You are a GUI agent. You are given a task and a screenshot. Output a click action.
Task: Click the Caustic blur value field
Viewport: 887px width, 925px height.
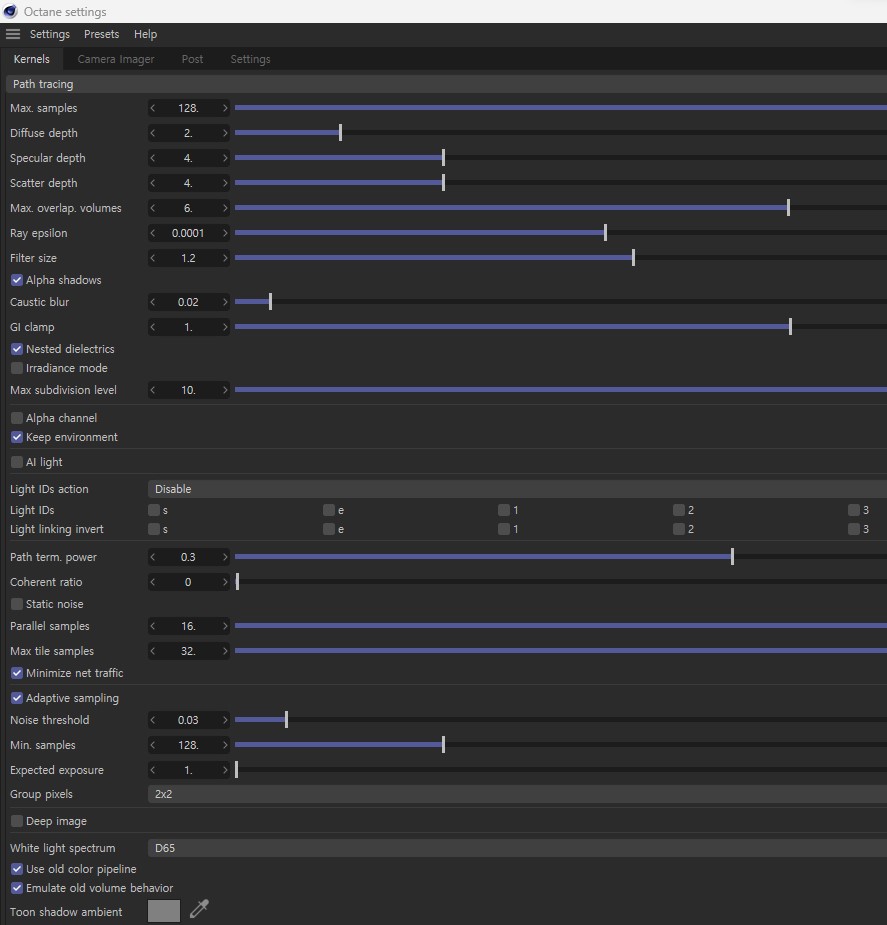coord(189,302)
